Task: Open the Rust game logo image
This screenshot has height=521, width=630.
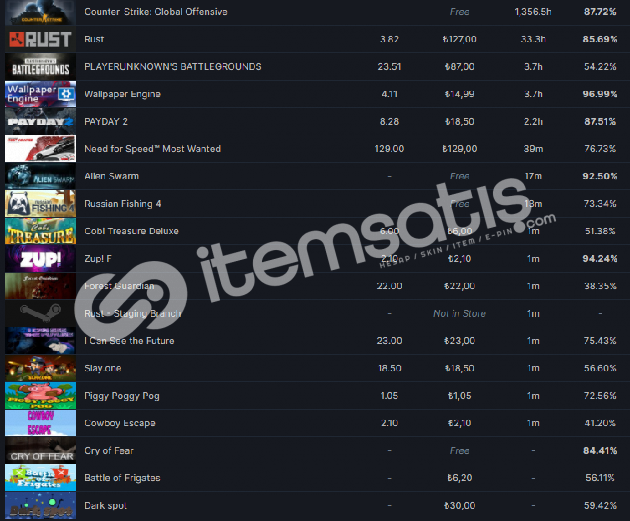Action: pyautogui.click(x=40, y=39)
